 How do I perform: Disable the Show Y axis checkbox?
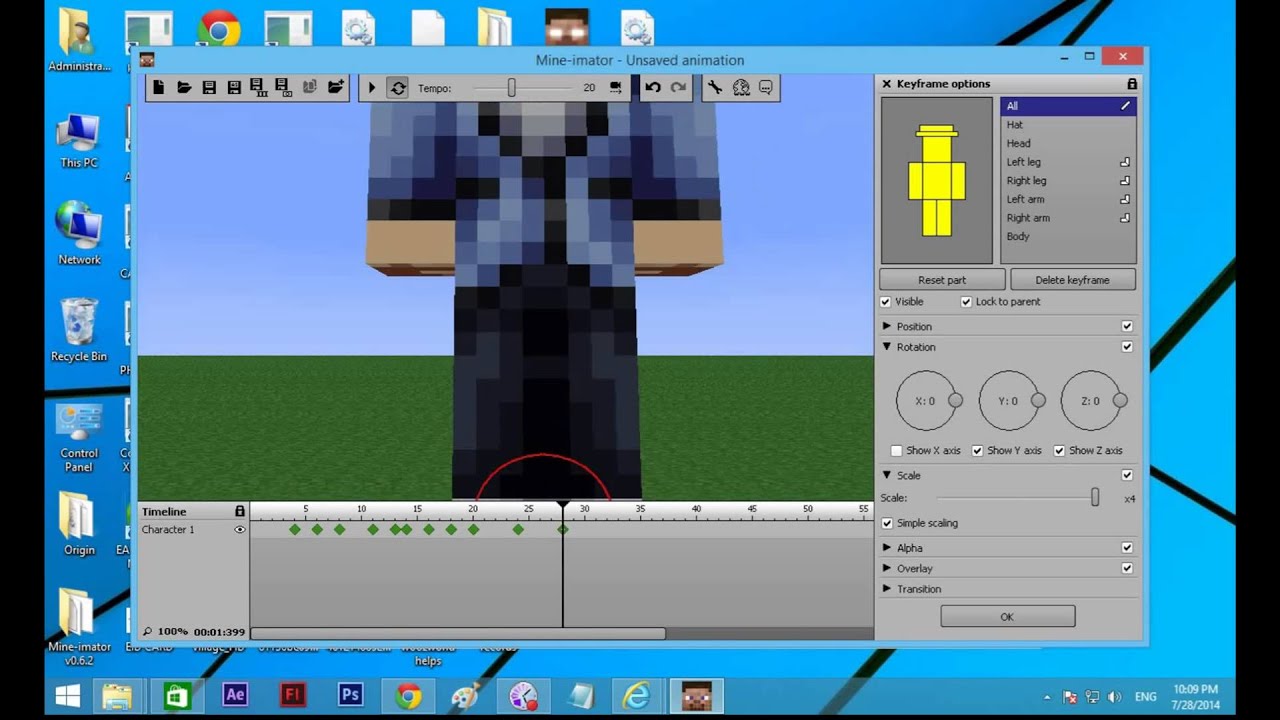coord(978,451)
